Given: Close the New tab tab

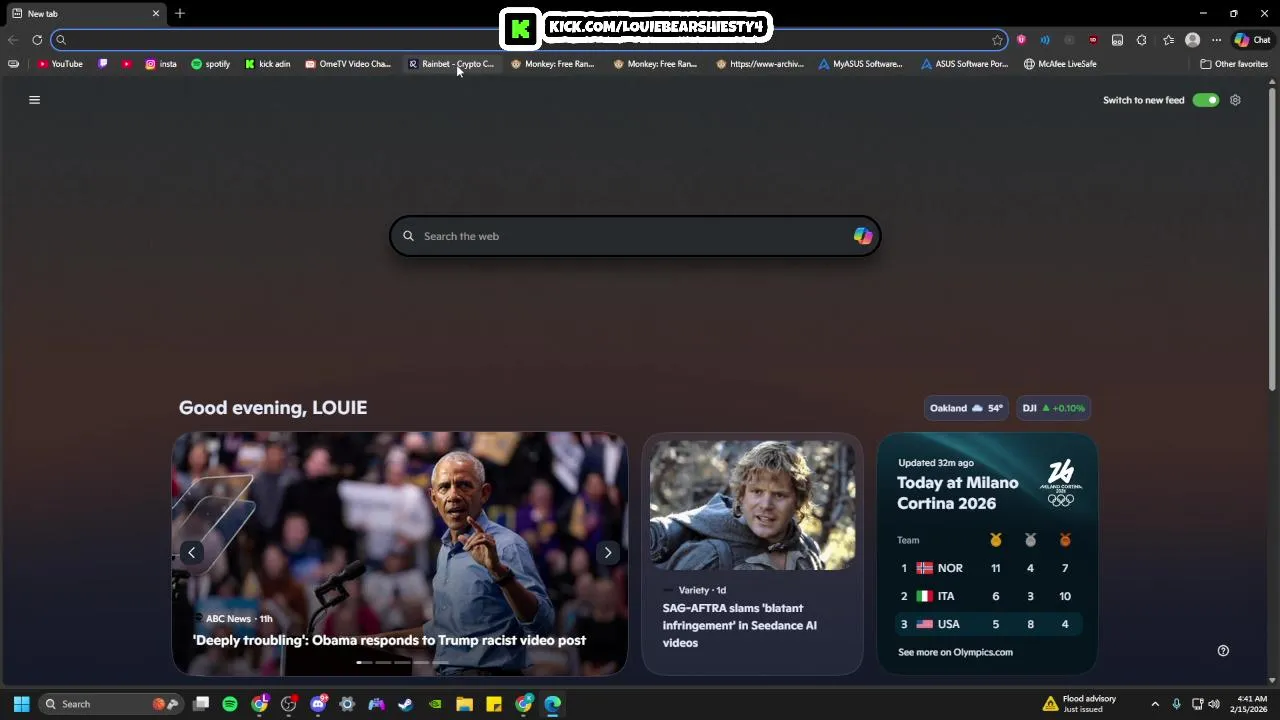Looking at the screenshot, I should point(156,14).
